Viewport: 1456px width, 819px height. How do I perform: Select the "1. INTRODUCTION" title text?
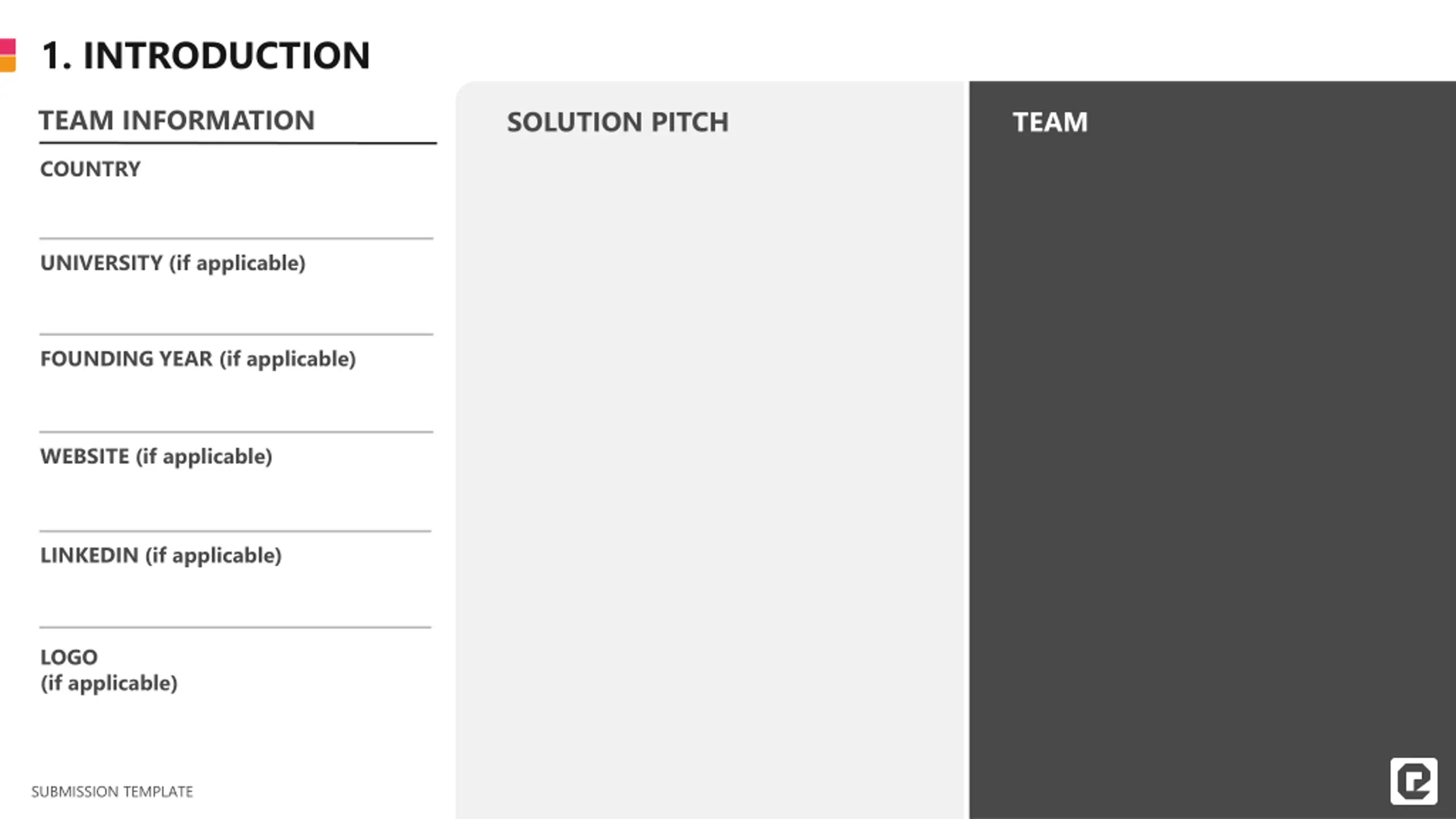pyautogui.click(x=205, y=56)
